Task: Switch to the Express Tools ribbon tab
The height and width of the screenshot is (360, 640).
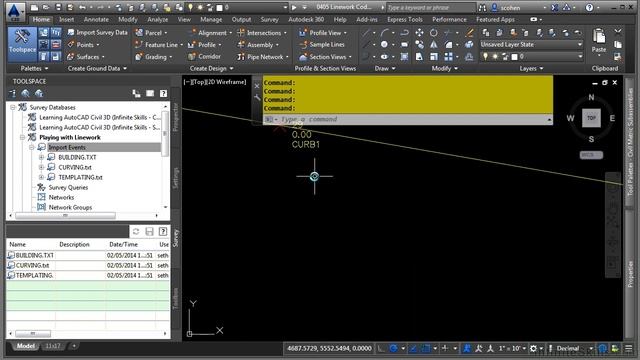Action: pyautogui.click(x=404, y=19)
